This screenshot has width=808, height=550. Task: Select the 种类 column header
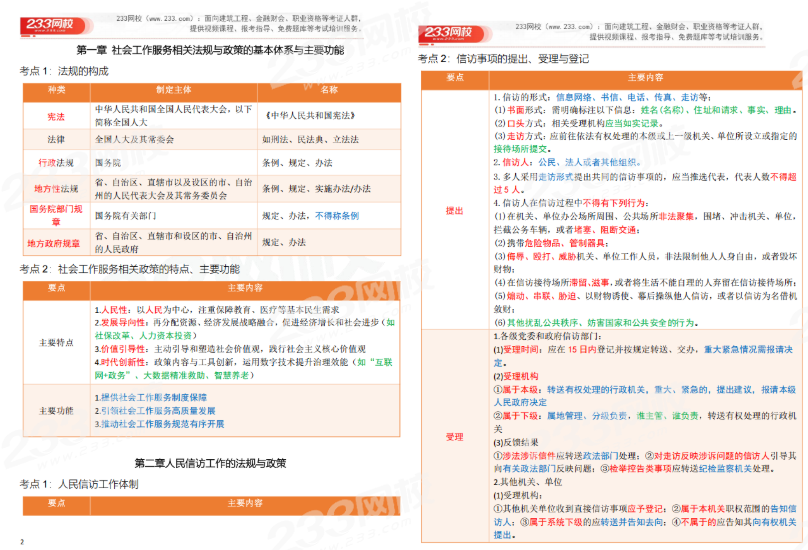point(56,91)
